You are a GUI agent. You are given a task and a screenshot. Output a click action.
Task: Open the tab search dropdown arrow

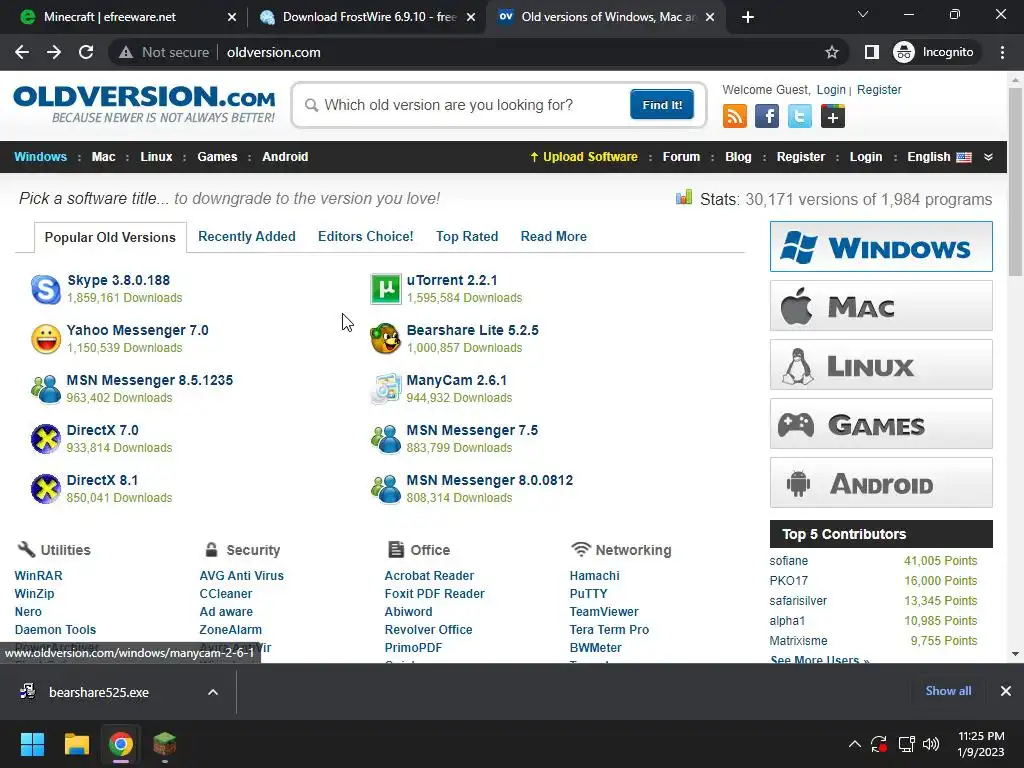tap(863, 14)
